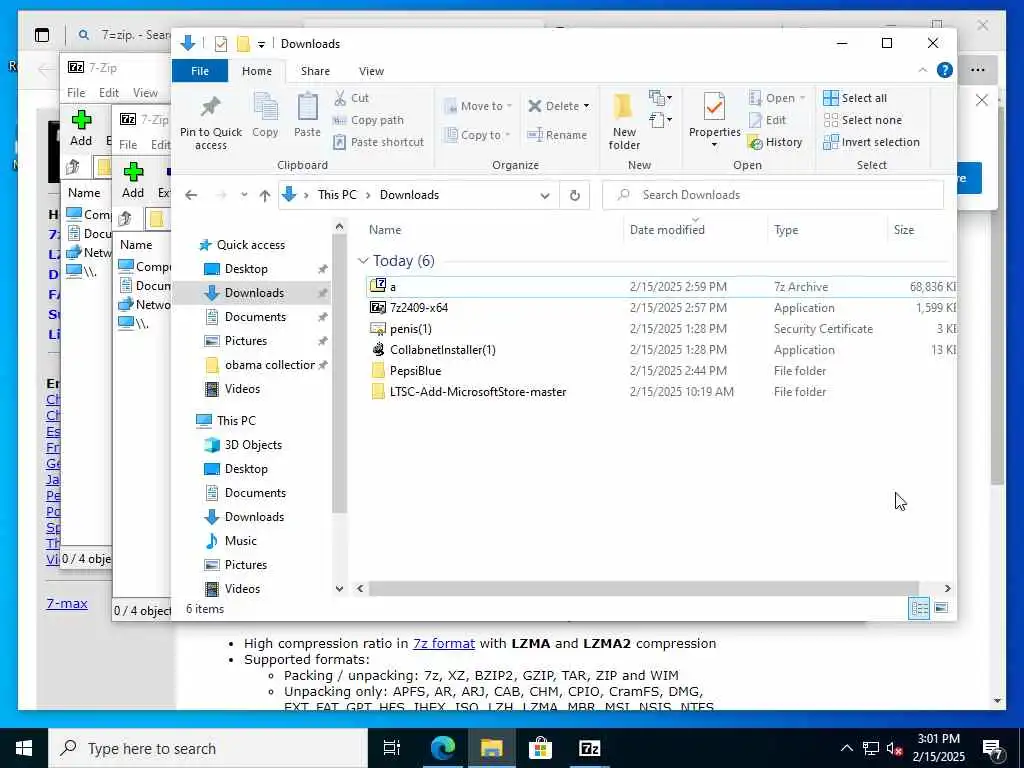
Task: Click the Search Downloads field
Action: [x=773, y=195]
